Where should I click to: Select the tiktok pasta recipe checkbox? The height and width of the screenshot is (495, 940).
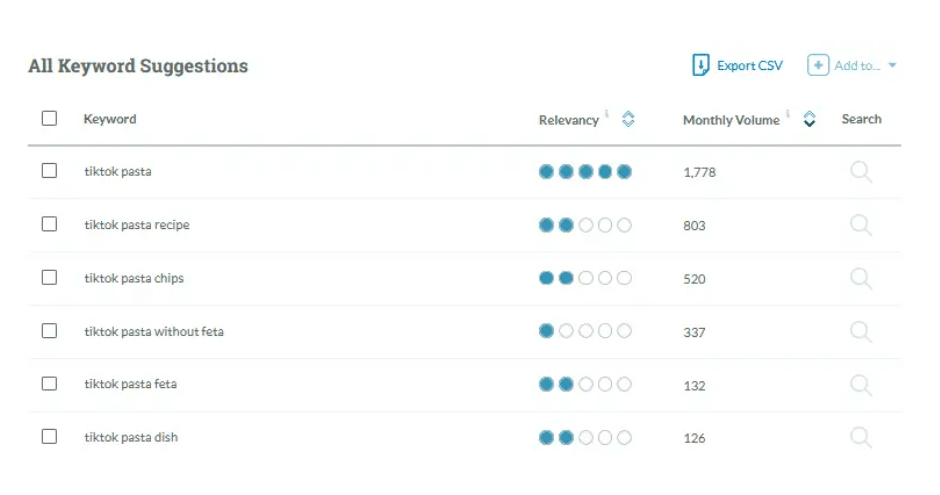[x=49, y=224]
